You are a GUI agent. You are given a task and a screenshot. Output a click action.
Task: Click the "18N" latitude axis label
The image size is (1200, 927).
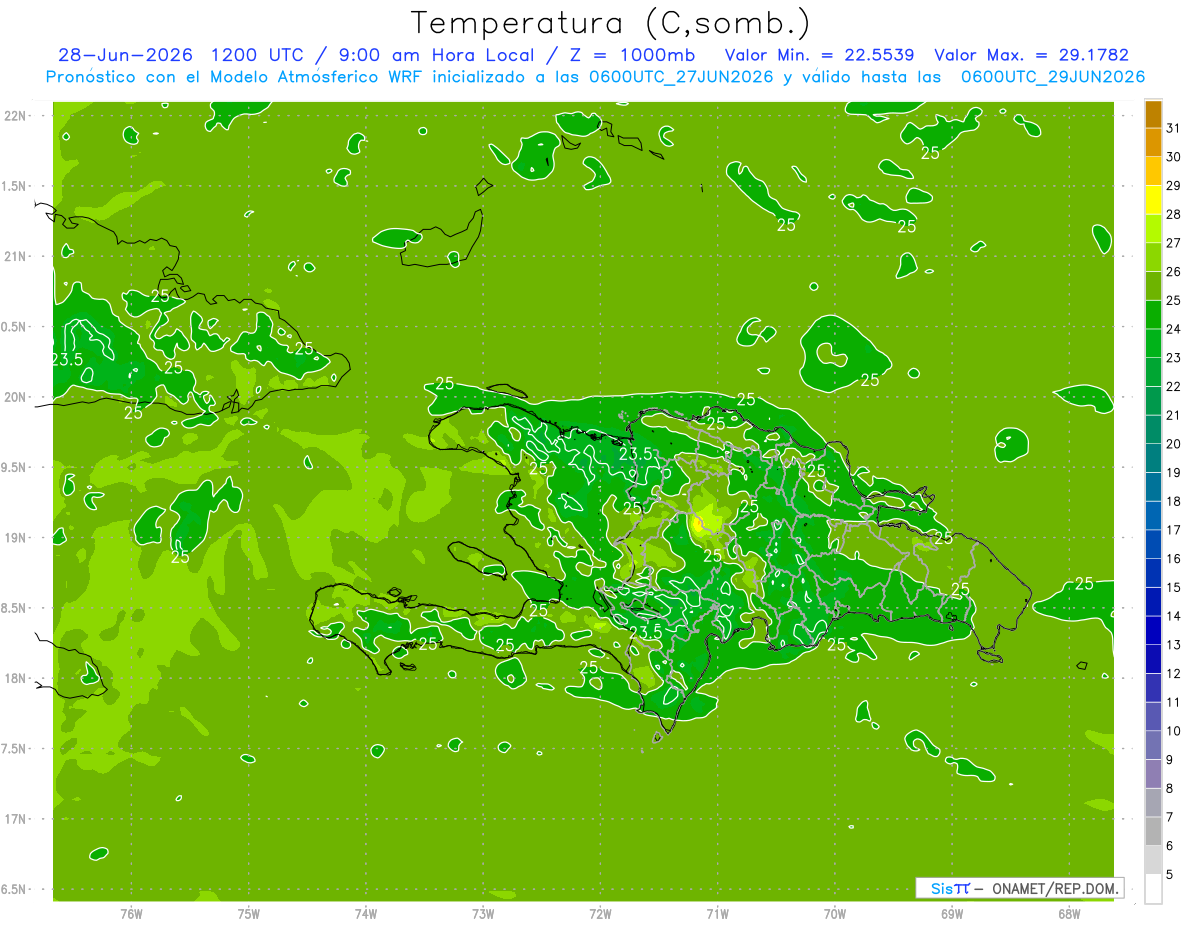pos(15,678)
